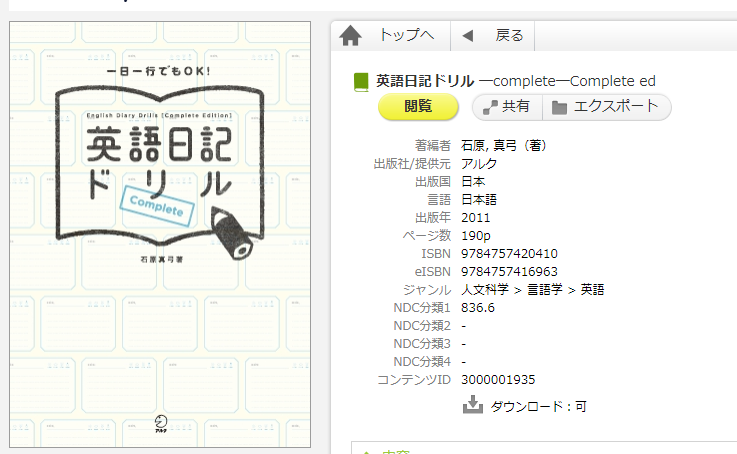Open the book title 英語日記ドリル
The width and height of the screenshot is (737, 454).
pyautogui.click(x=425, y=81)
